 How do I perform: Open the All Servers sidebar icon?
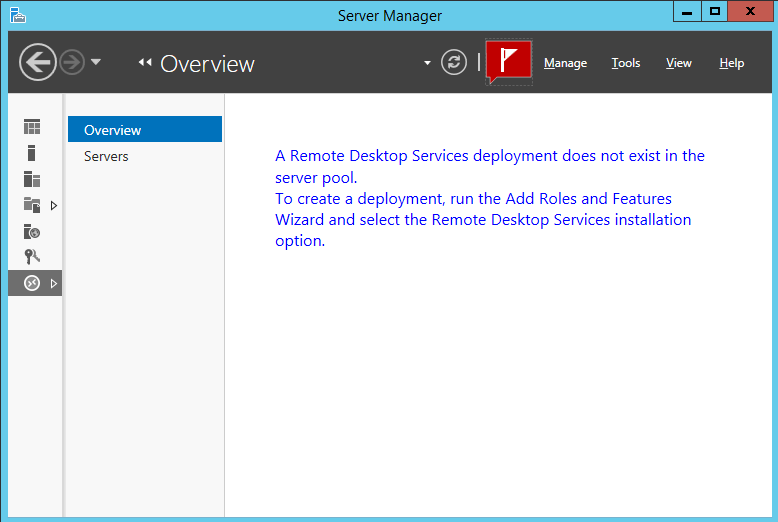[32, 179]
